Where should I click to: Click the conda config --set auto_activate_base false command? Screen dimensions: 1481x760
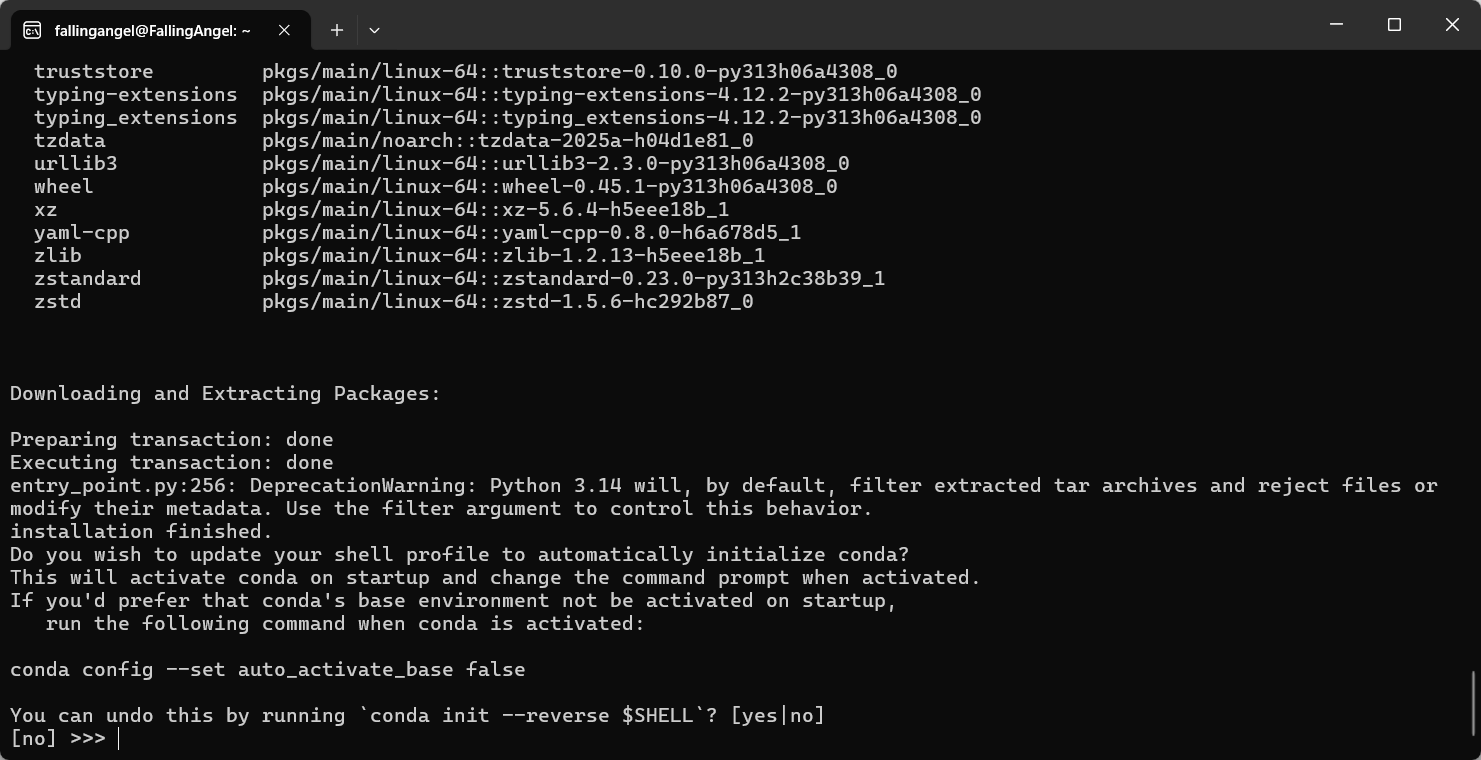click(268, 670)
